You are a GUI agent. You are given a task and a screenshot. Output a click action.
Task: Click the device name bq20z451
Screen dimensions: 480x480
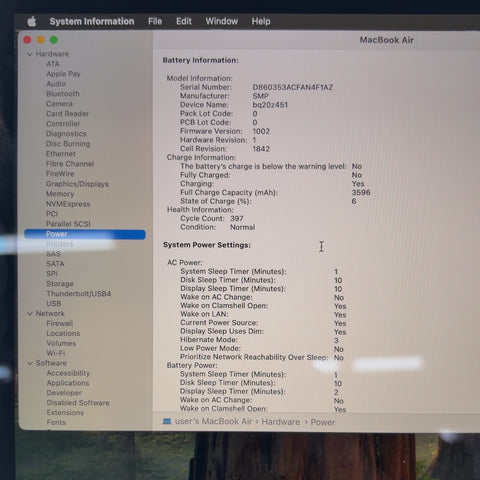pyautogui.click(x=270, y=105)
